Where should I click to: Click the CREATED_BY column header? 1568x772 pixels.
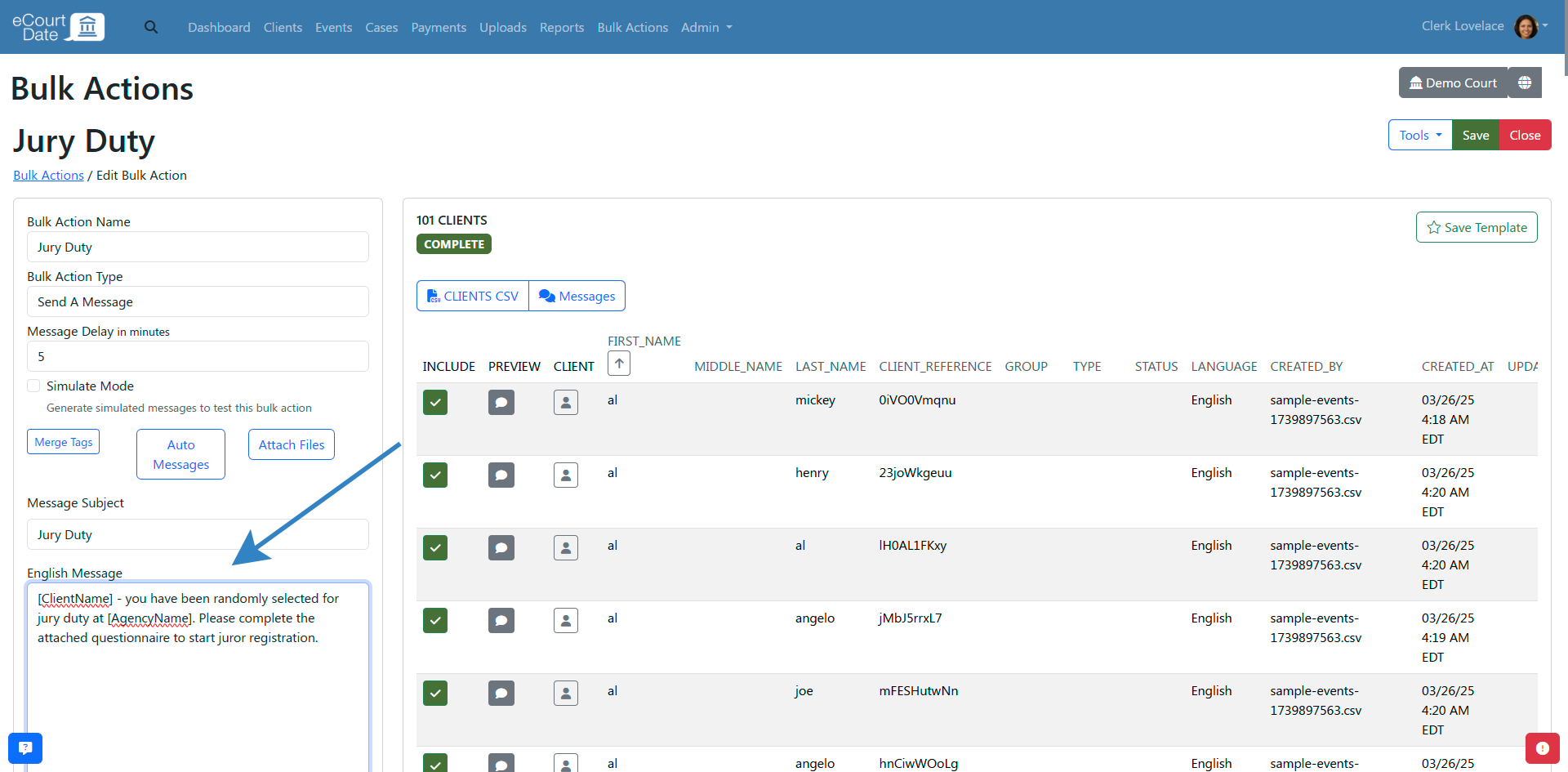(x=1306, y=366)
